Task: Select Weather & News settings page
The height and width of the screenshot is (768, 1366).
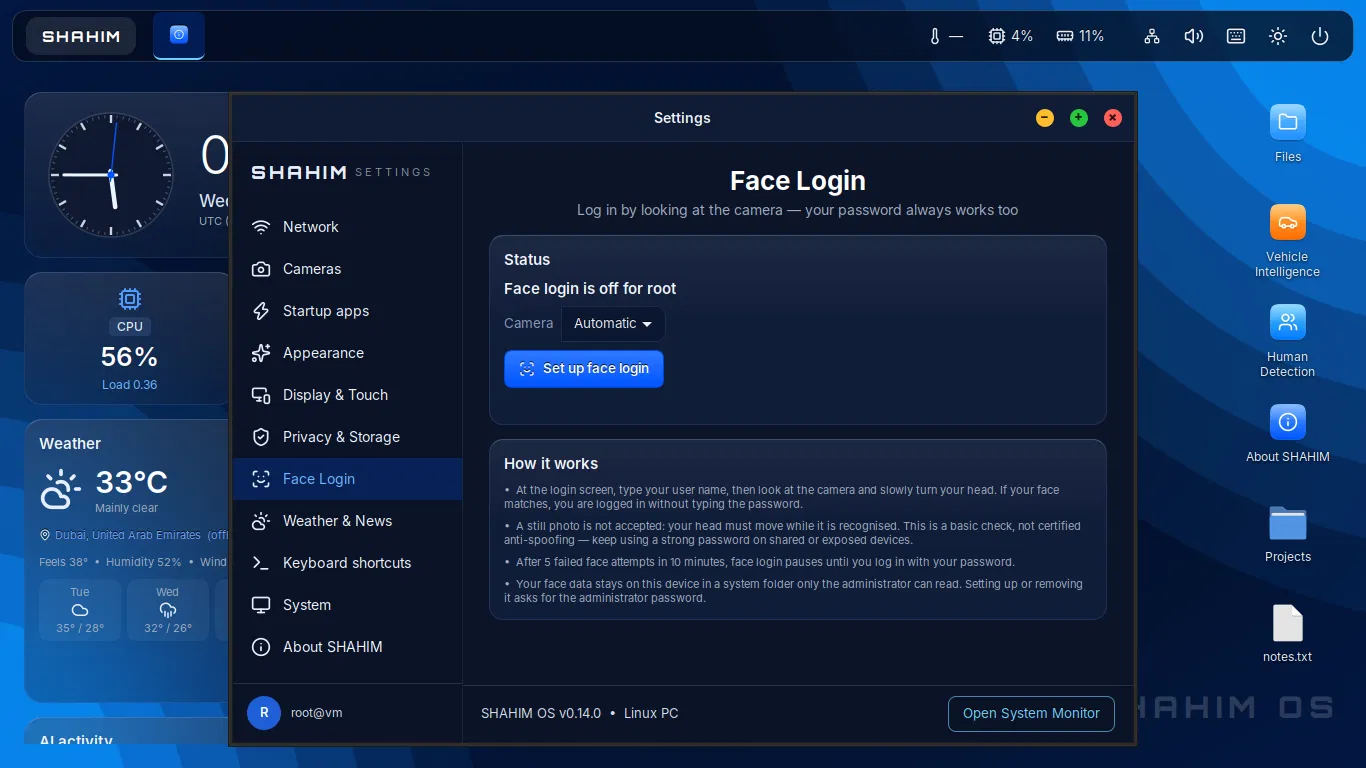Action: (x=348, y=521)
